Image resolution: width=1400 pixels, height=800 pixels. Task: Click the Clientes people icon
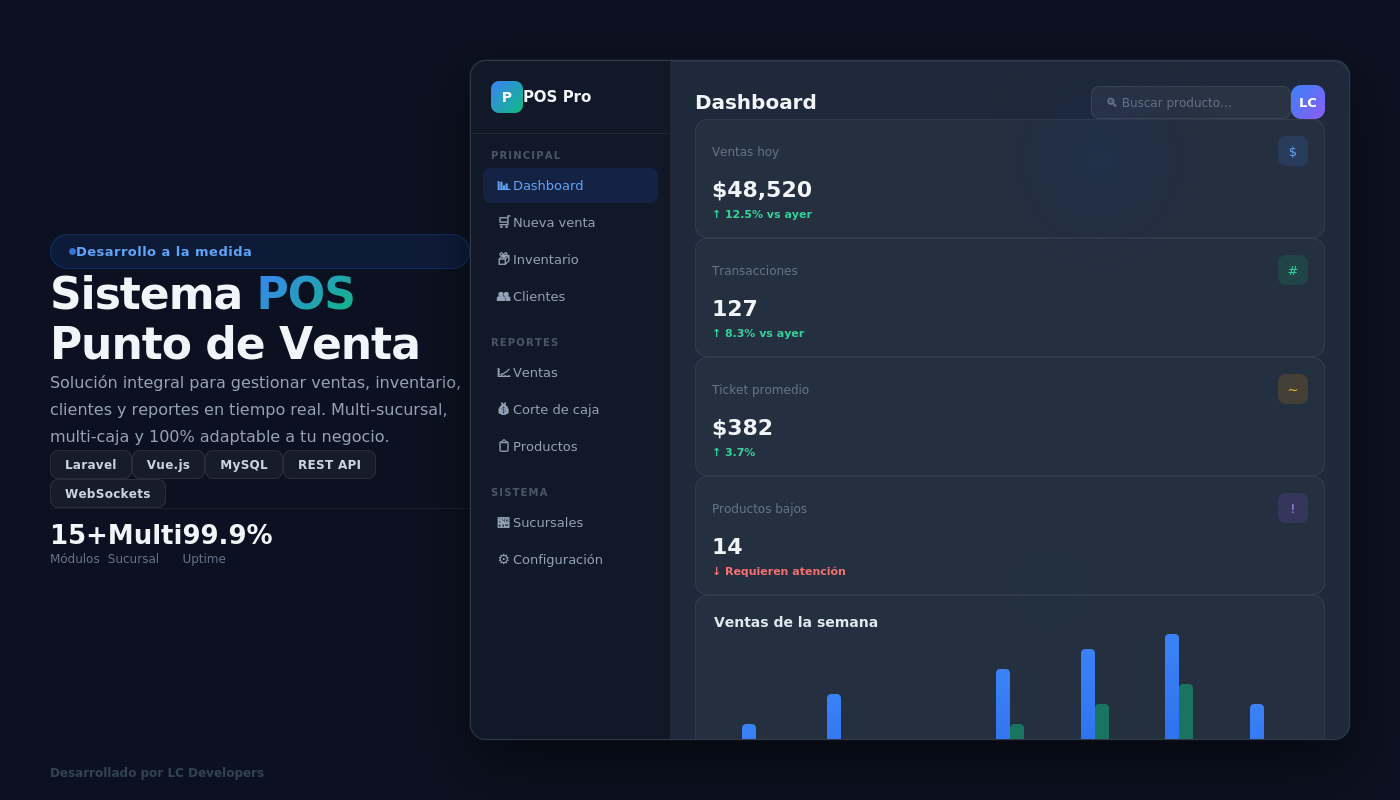coord(503,296)
